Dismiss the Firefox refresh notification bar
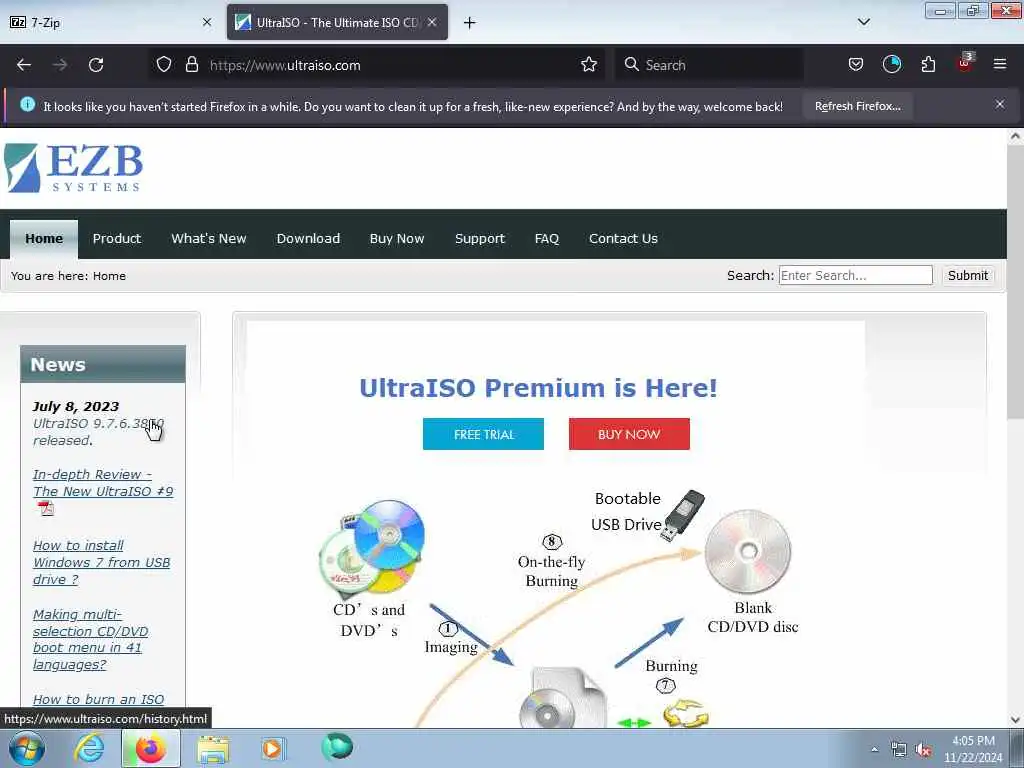1024x768 pixels. click(x=1000, y=104)
